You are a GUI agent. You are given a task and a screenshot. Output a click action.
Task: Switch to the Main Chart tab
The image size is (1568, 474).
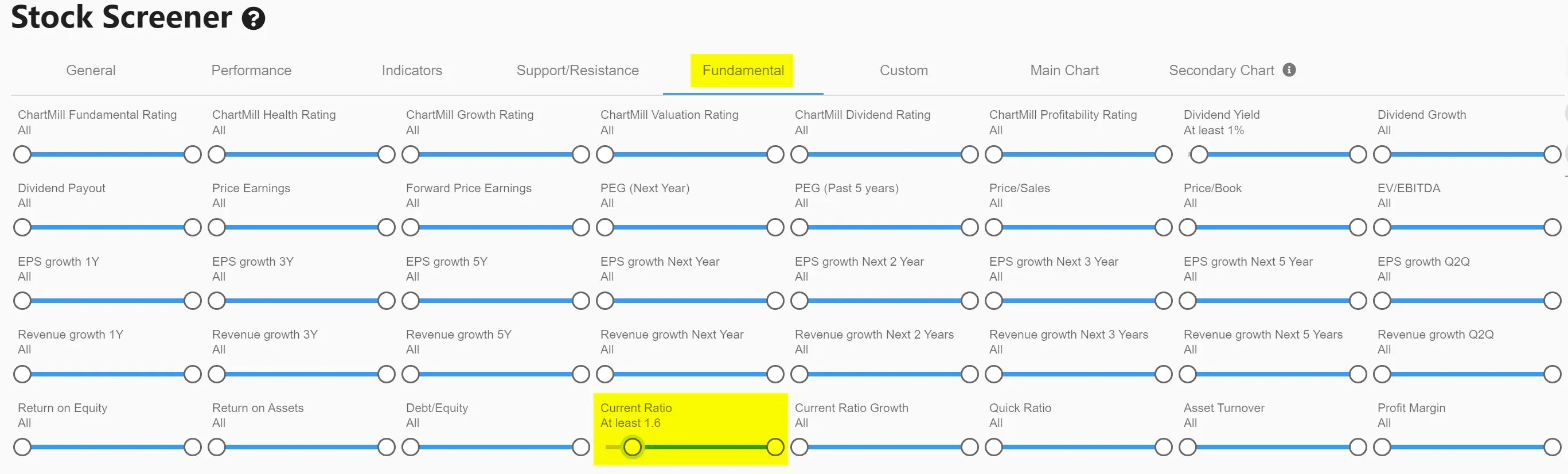(1064, 71)
